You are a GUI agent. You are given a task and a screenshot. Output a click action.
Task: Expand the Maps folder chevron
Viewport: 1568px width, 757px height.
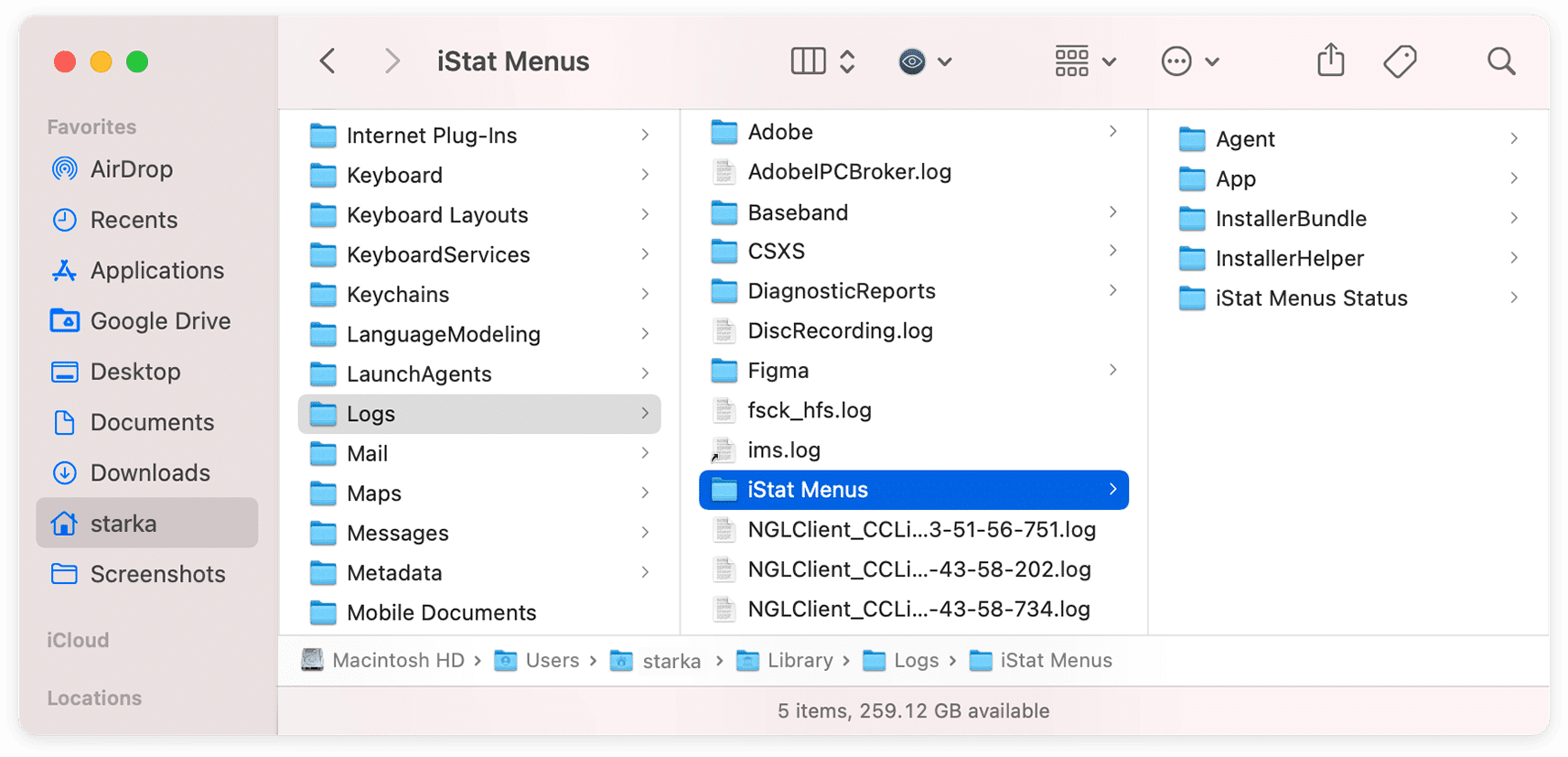645,492
